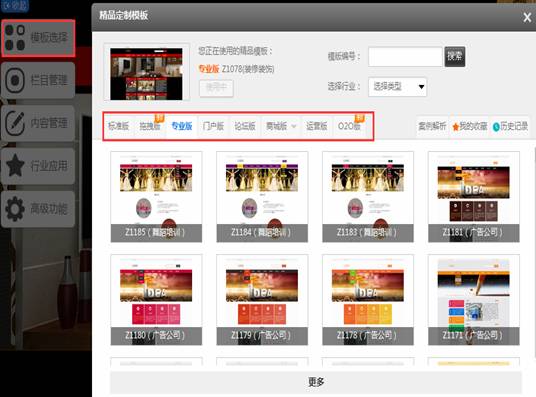Open 模板选择 sidebar icon
This screenshot has width=536, height=397.
(15, 38)
